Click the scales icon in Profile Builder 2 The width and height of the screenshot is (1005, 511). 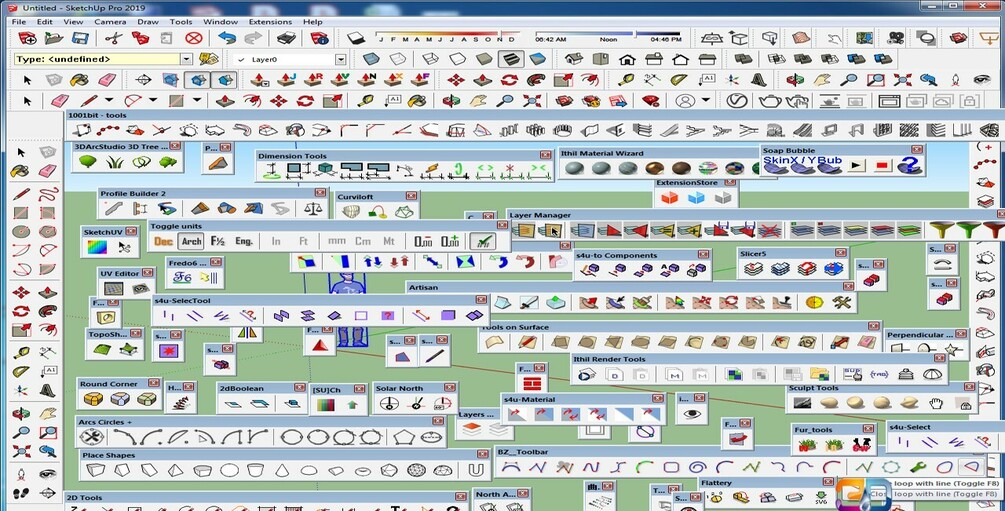[x=313, y=208]
